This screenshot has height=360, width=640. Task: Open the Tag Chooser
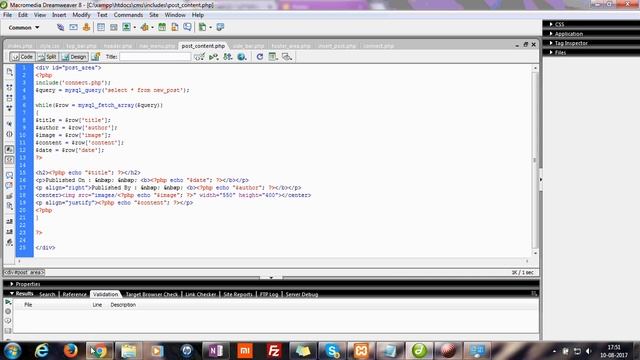[220, 27]
